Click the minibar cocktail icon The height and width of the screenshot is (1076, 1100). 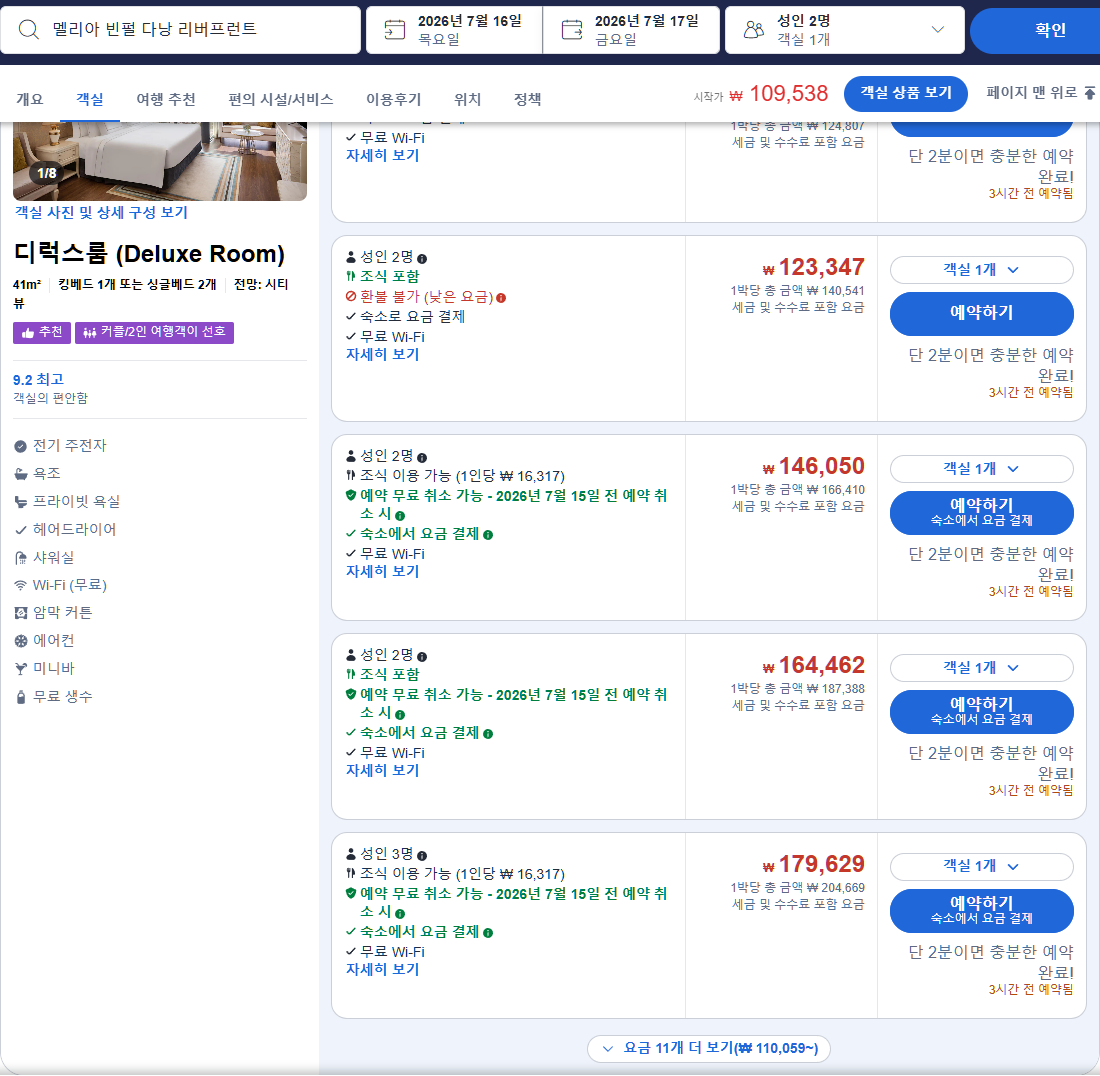[20, 669]
